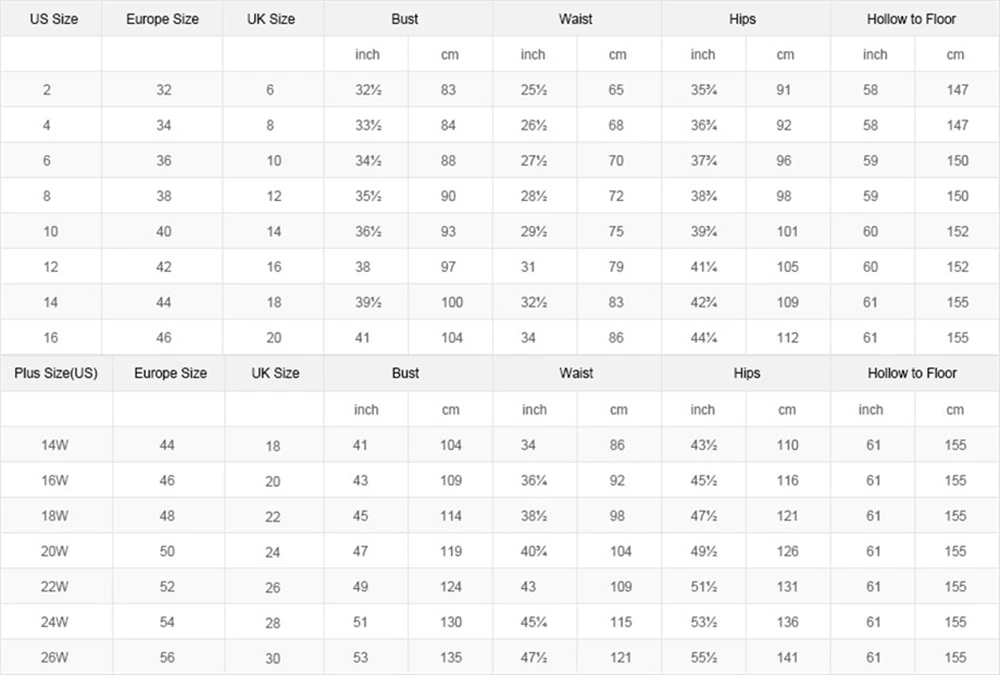1000x675 pixels.
Task: Select Europe size 32 cell
Action: pyautogui.click(x=164, y=90)
